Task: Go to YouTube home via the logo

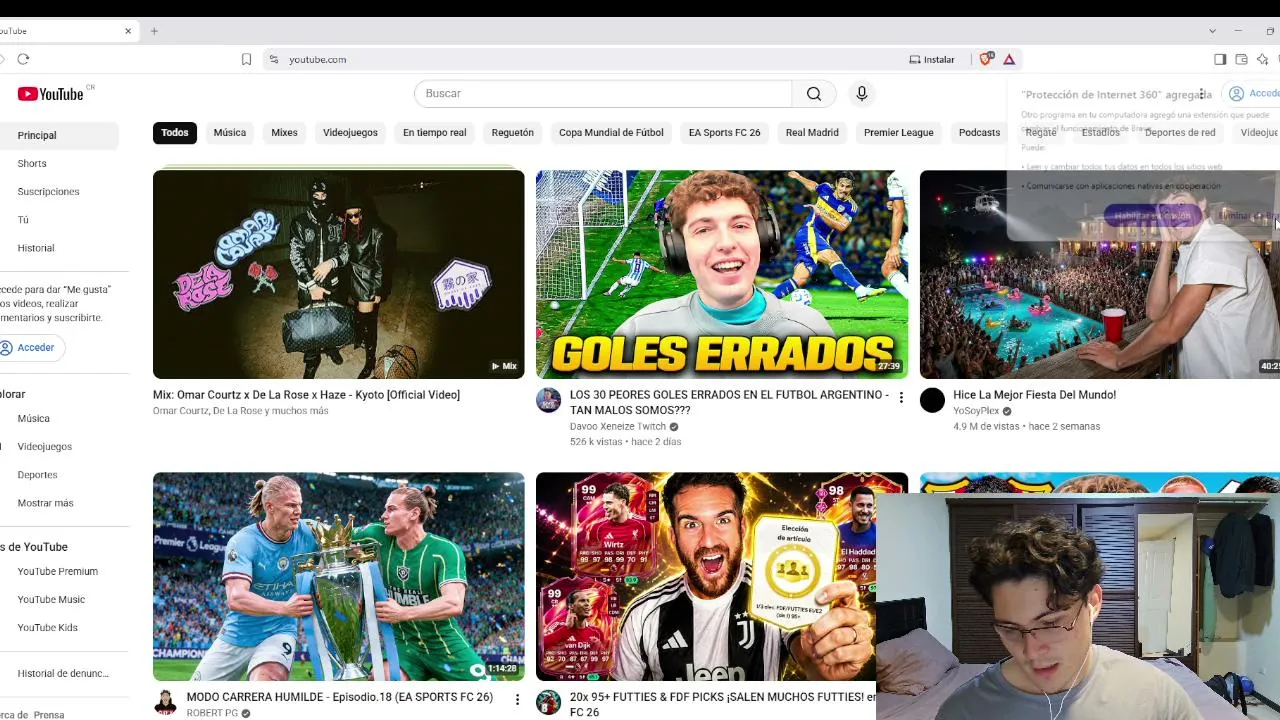Action: tap(52, 94)
